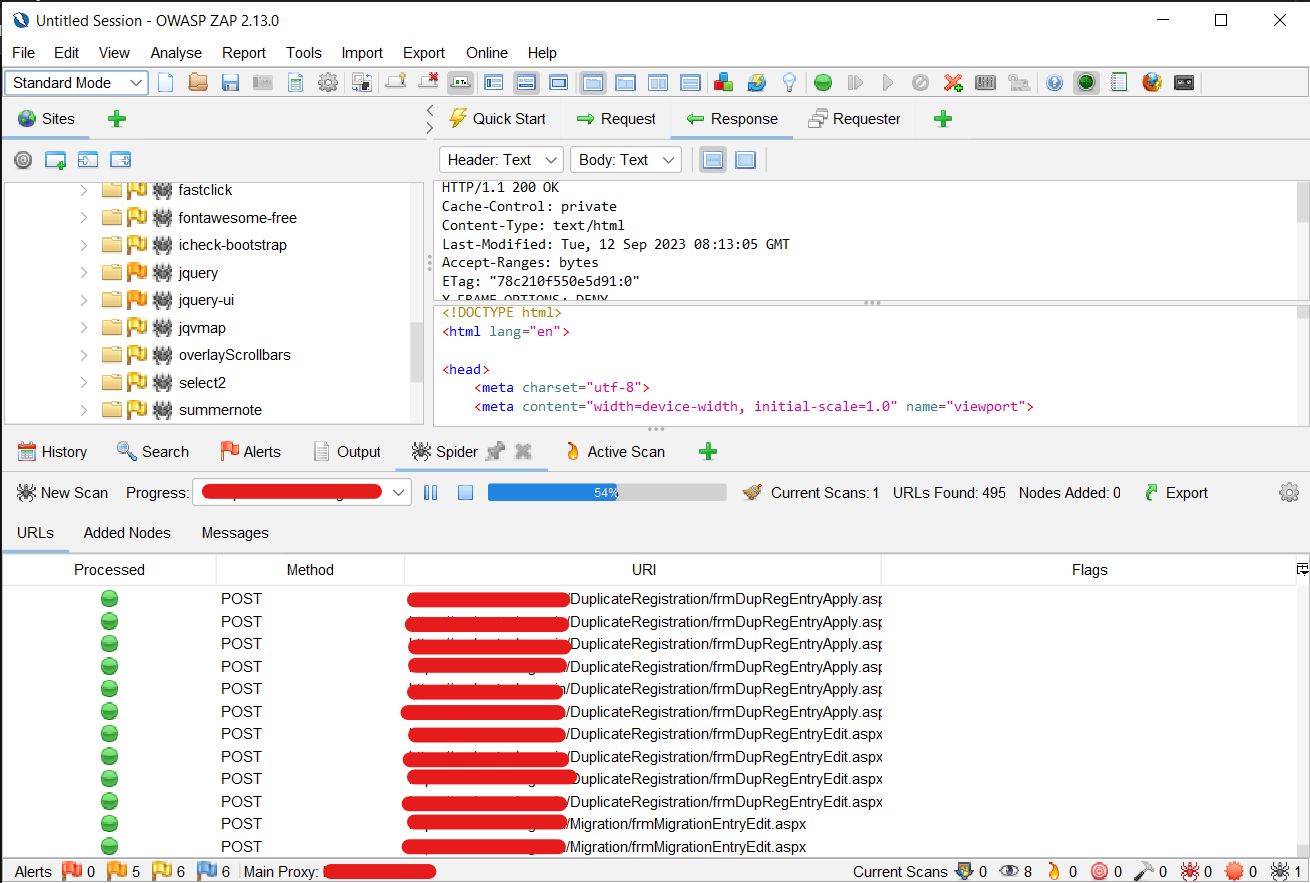Expand the select2 folder node

tap(83, 383)
